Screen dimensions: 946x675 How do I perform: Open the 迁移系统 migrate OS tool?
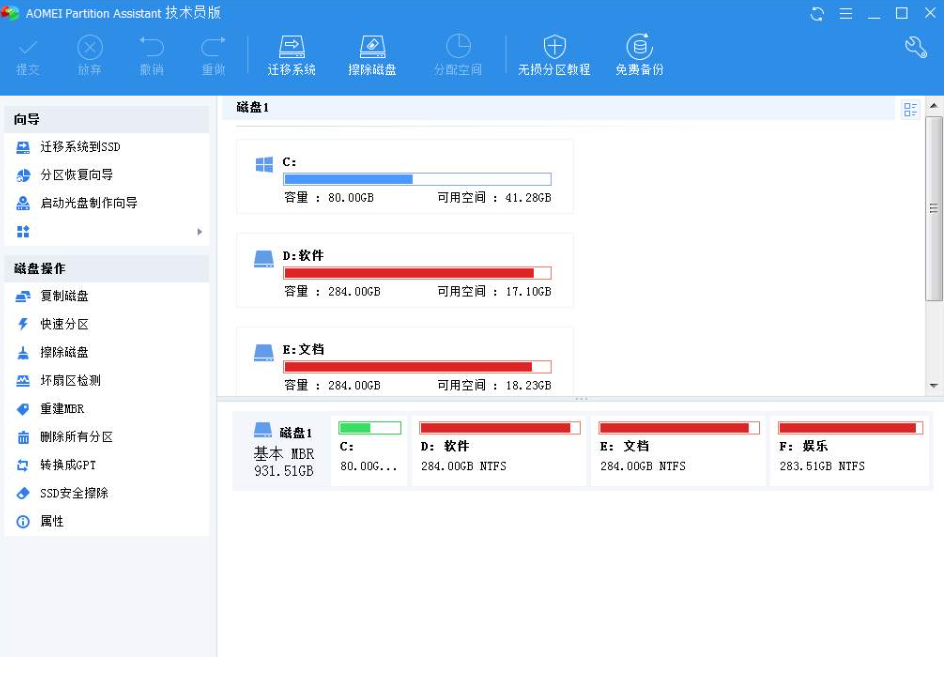[x=291, y=55]
